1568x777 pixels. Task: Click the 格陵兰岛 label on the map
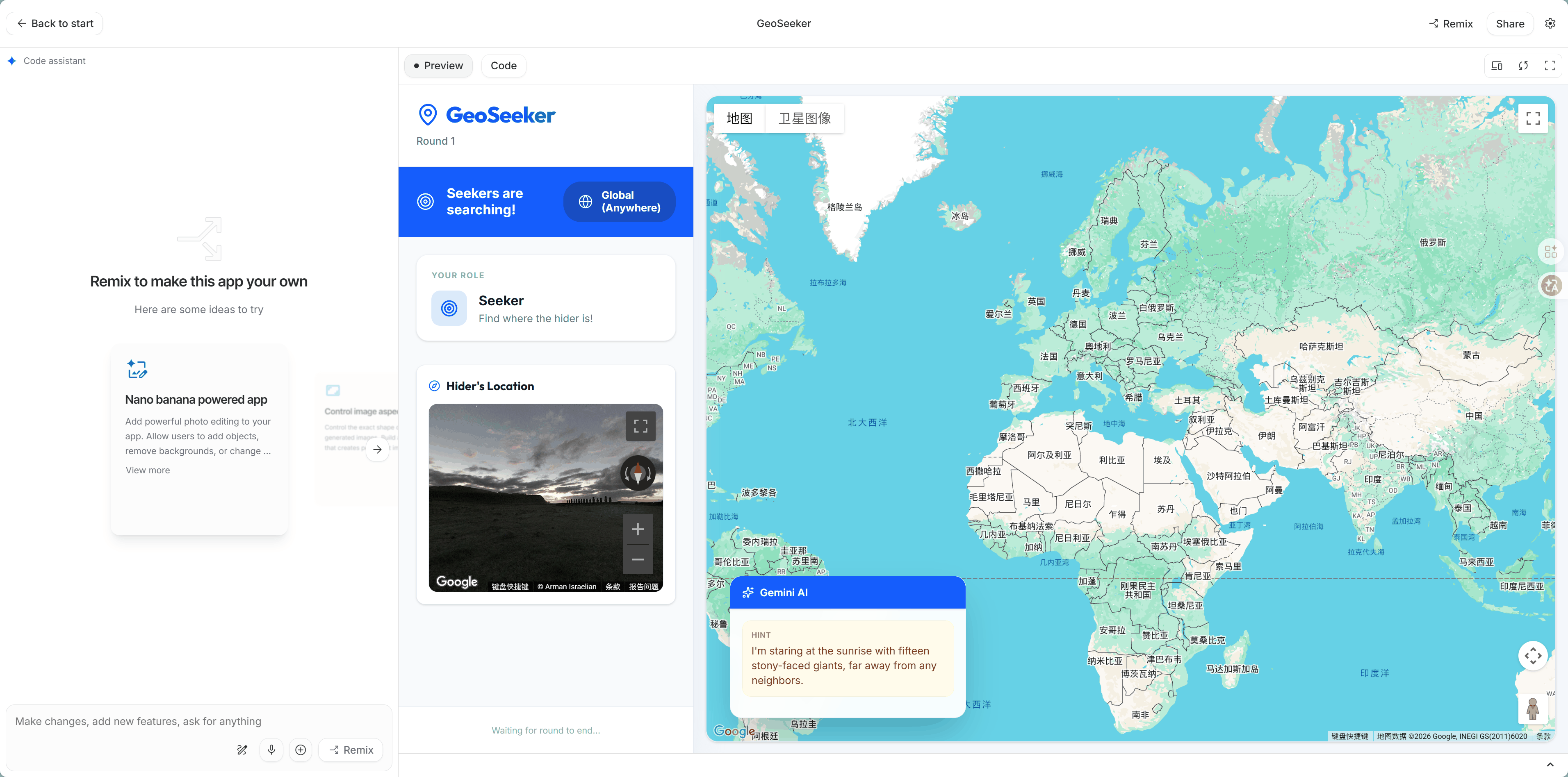coord(844,207)
